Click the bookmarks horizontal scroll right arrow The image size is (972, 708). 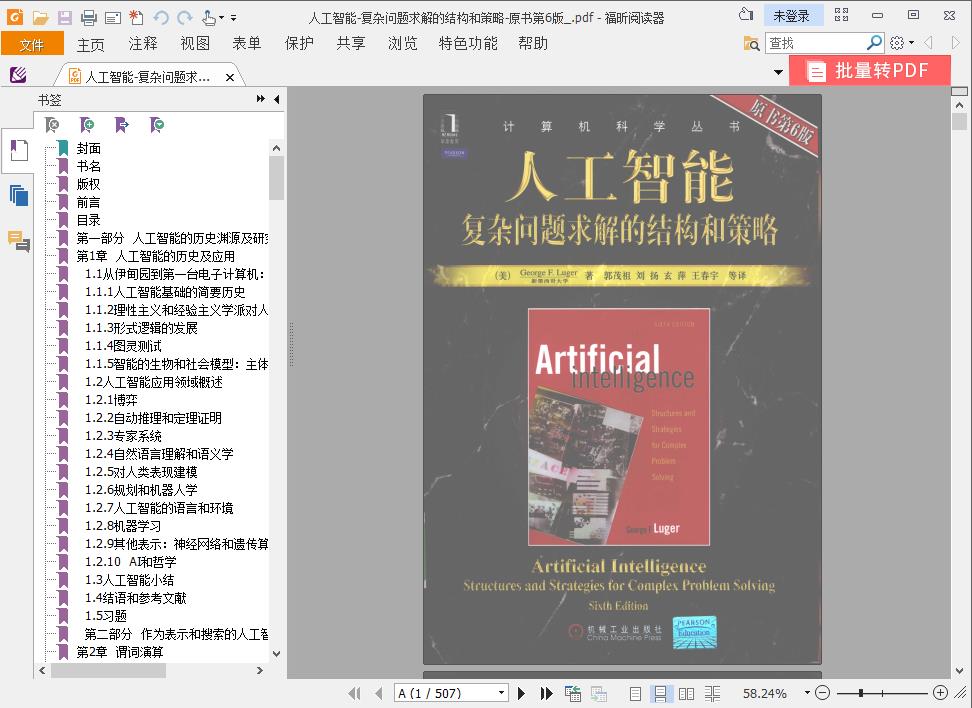coord(260,670)
